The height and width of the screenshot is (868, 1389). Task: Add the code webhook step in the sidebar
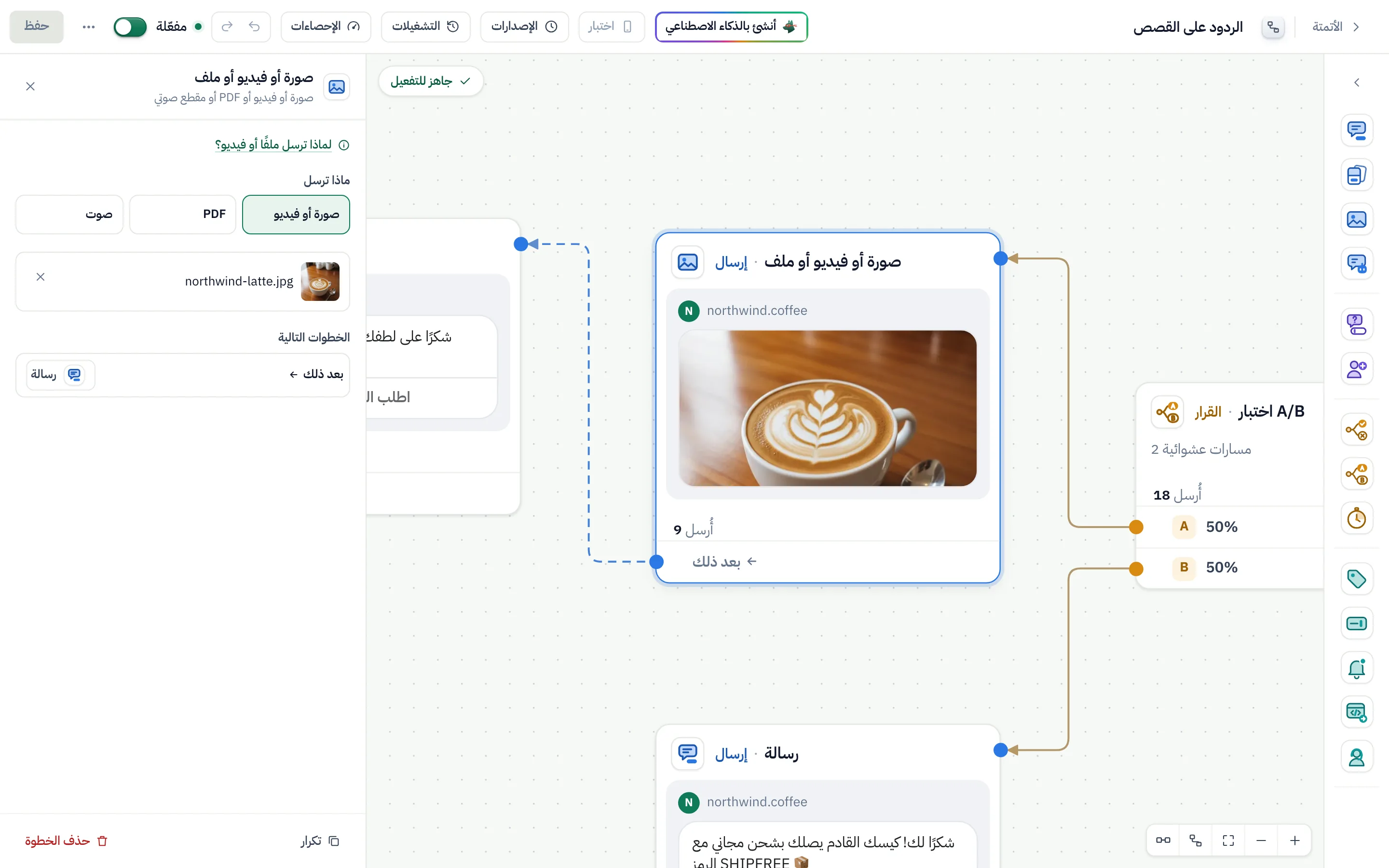coord(1356,712)
